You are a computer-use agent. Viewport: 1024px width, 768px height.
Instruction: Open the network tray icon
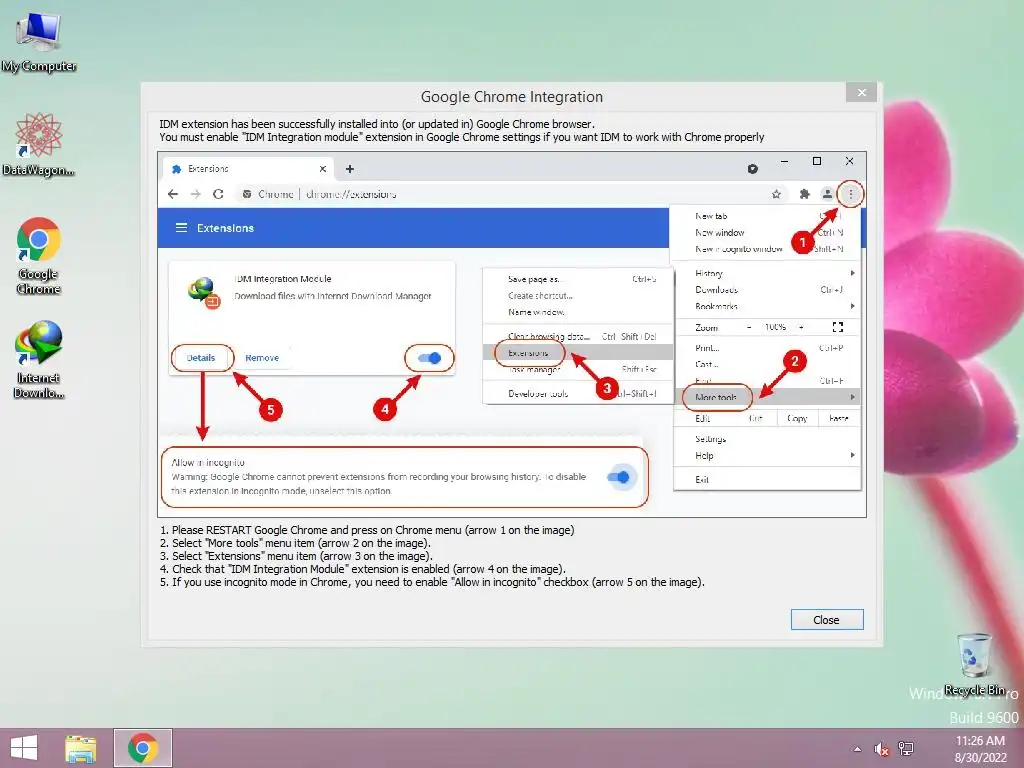pyautogui.click(x=906, y=749)
